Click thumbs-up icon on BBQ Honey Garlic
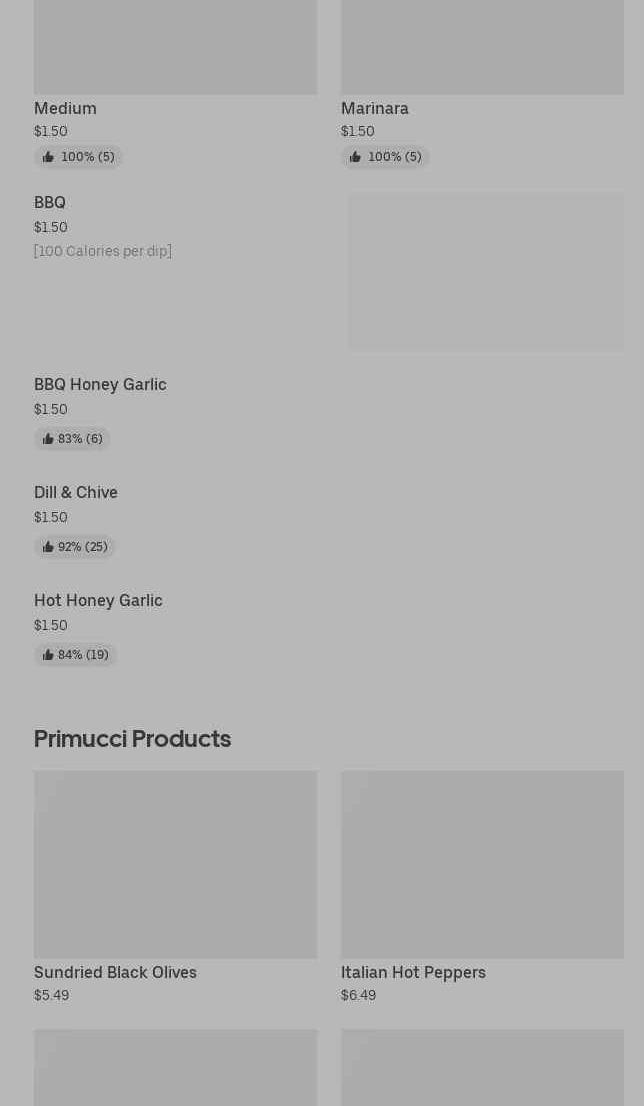Image resolution: width=644 pixels, height=1106 pixels. tap(48, 439)
